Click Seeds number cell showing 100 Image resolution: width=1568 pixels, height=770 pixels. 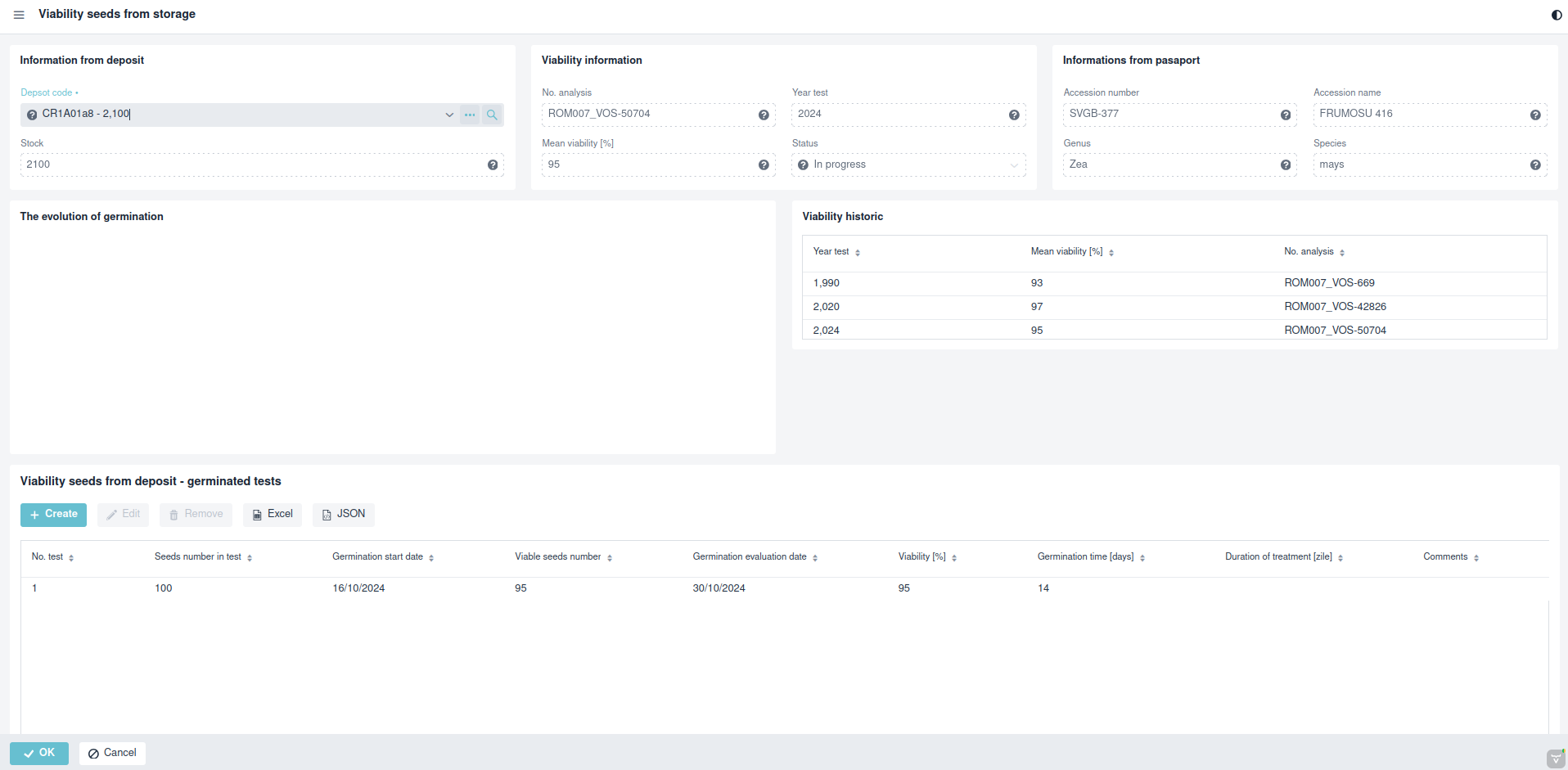(x=164, y=588)
